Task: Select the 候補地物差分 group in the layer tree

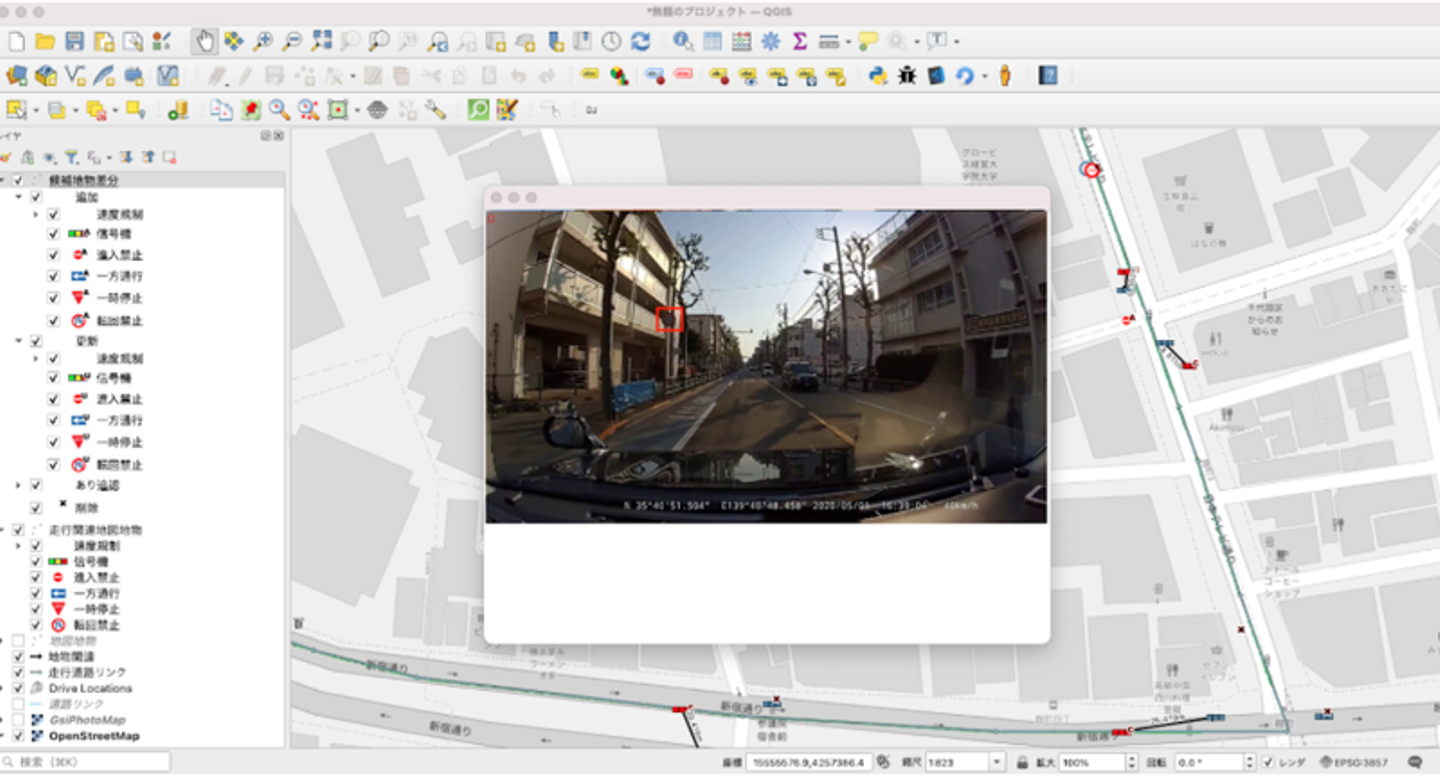Action: [x=83, y=180]
